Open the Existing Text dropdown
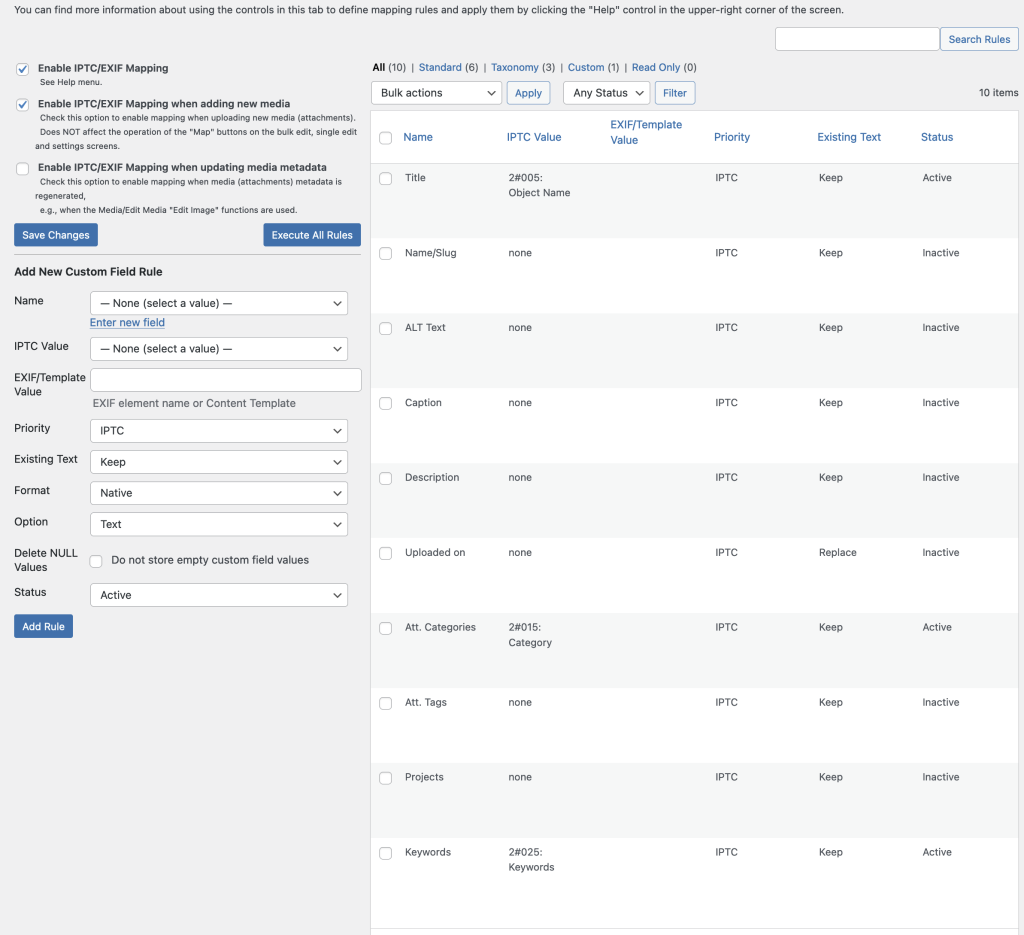Viewport: 1024px width, 935px height. (x=219, y=462)
